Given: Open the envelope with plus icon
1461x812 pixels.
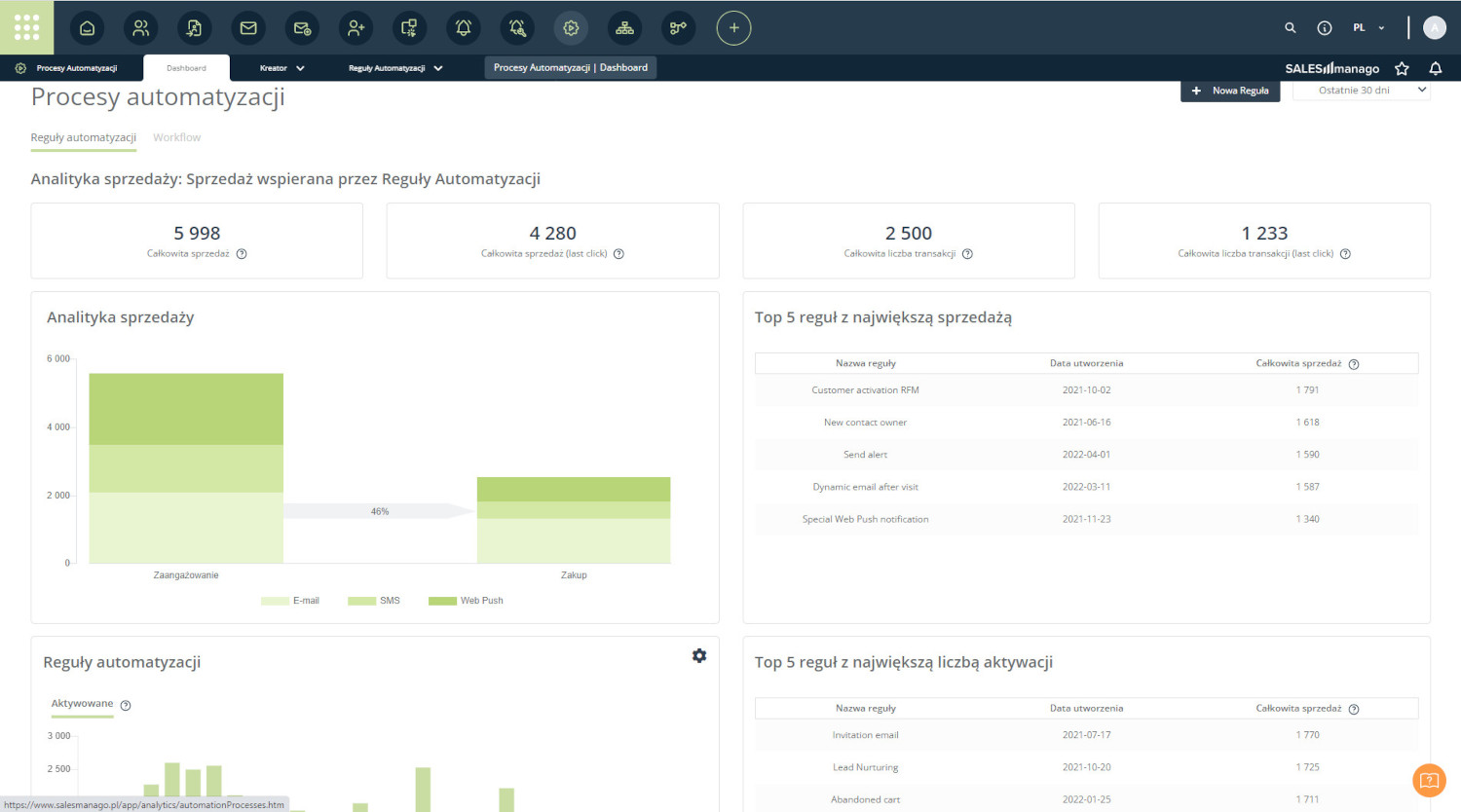Looking at the screenshot, I should click(302, 28).
